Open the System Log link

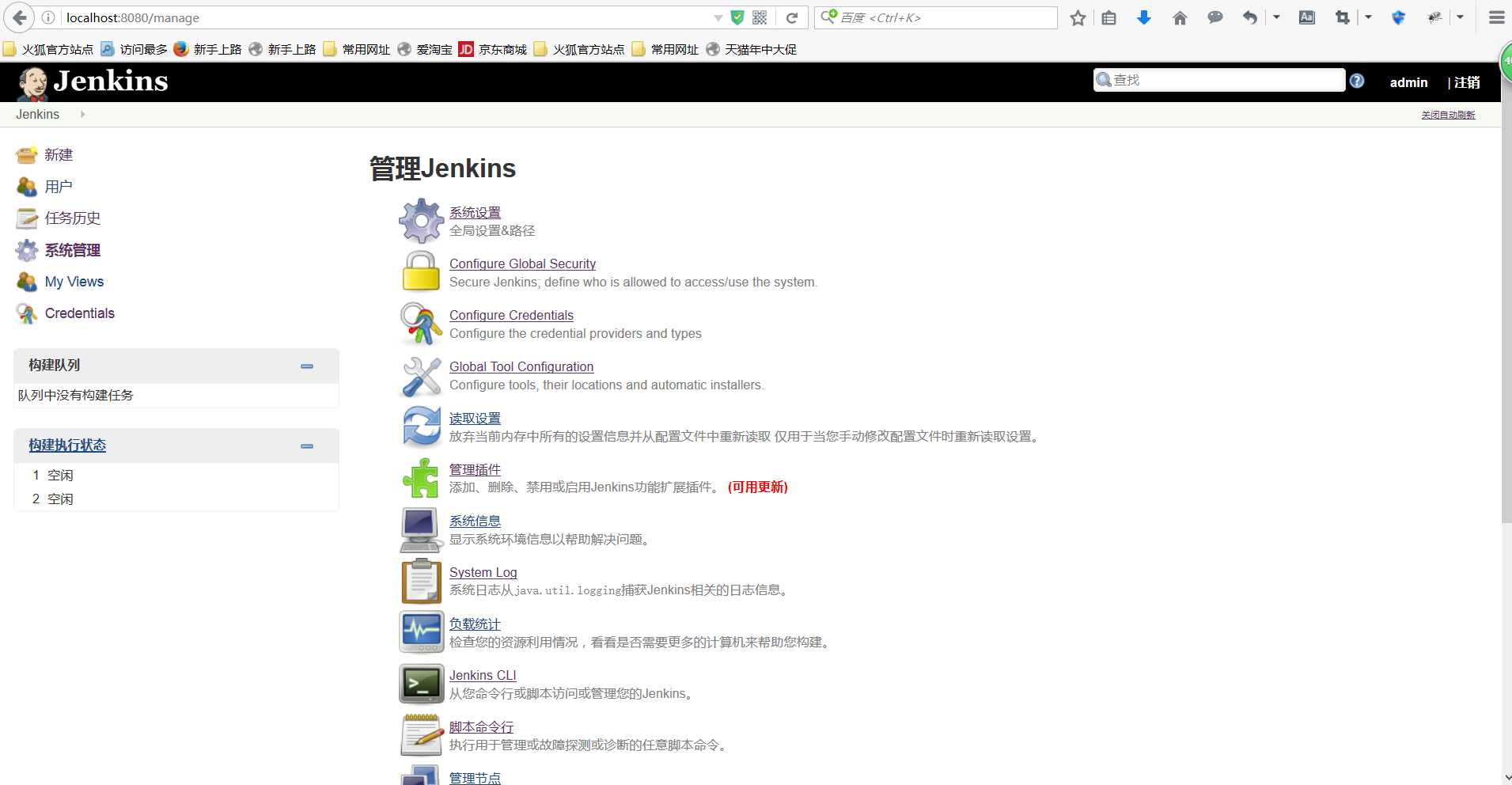pos(483,572)
